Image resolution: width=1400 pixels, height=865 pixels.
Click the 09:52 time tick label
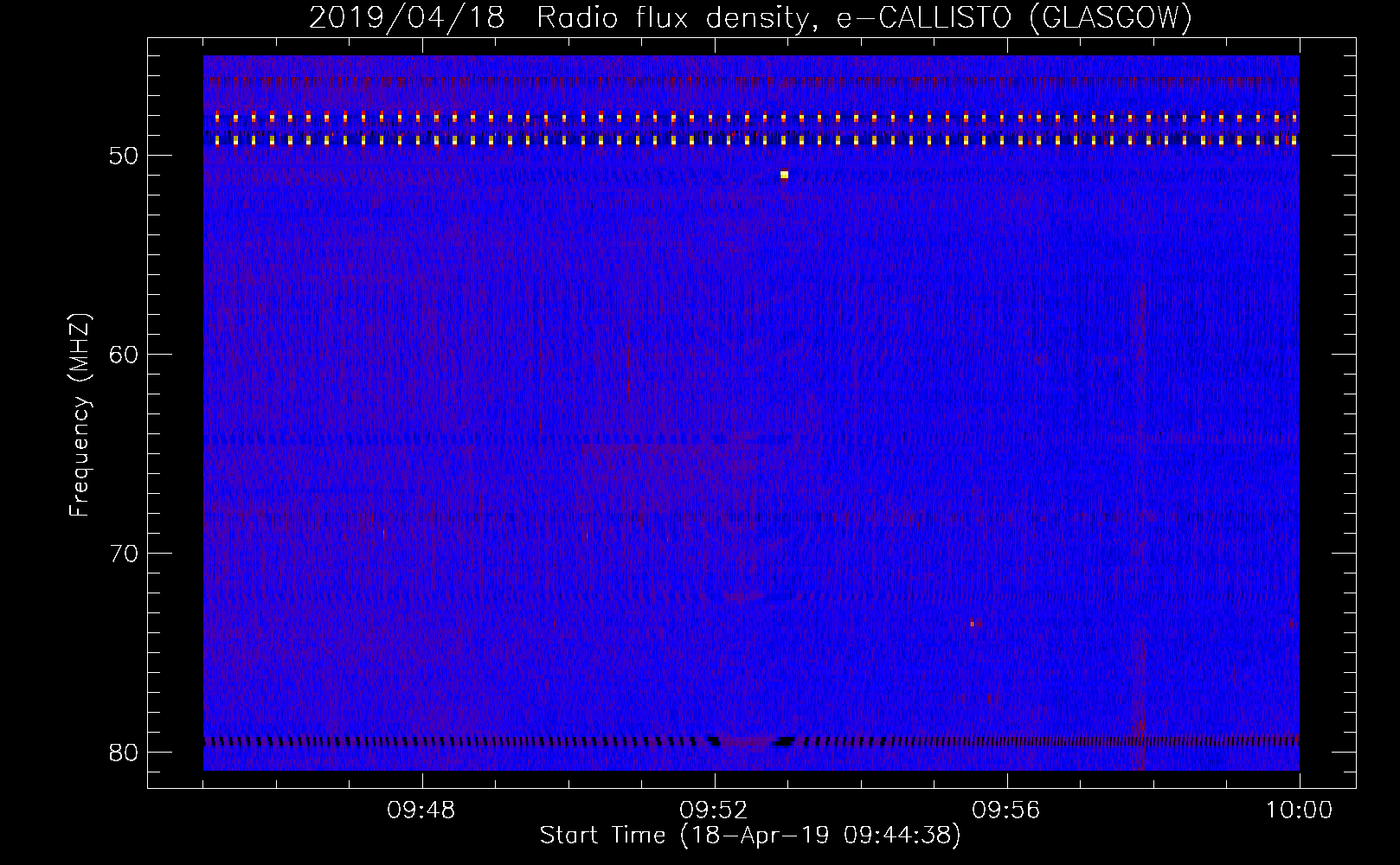pyautogui.click(x=714, y=811)
